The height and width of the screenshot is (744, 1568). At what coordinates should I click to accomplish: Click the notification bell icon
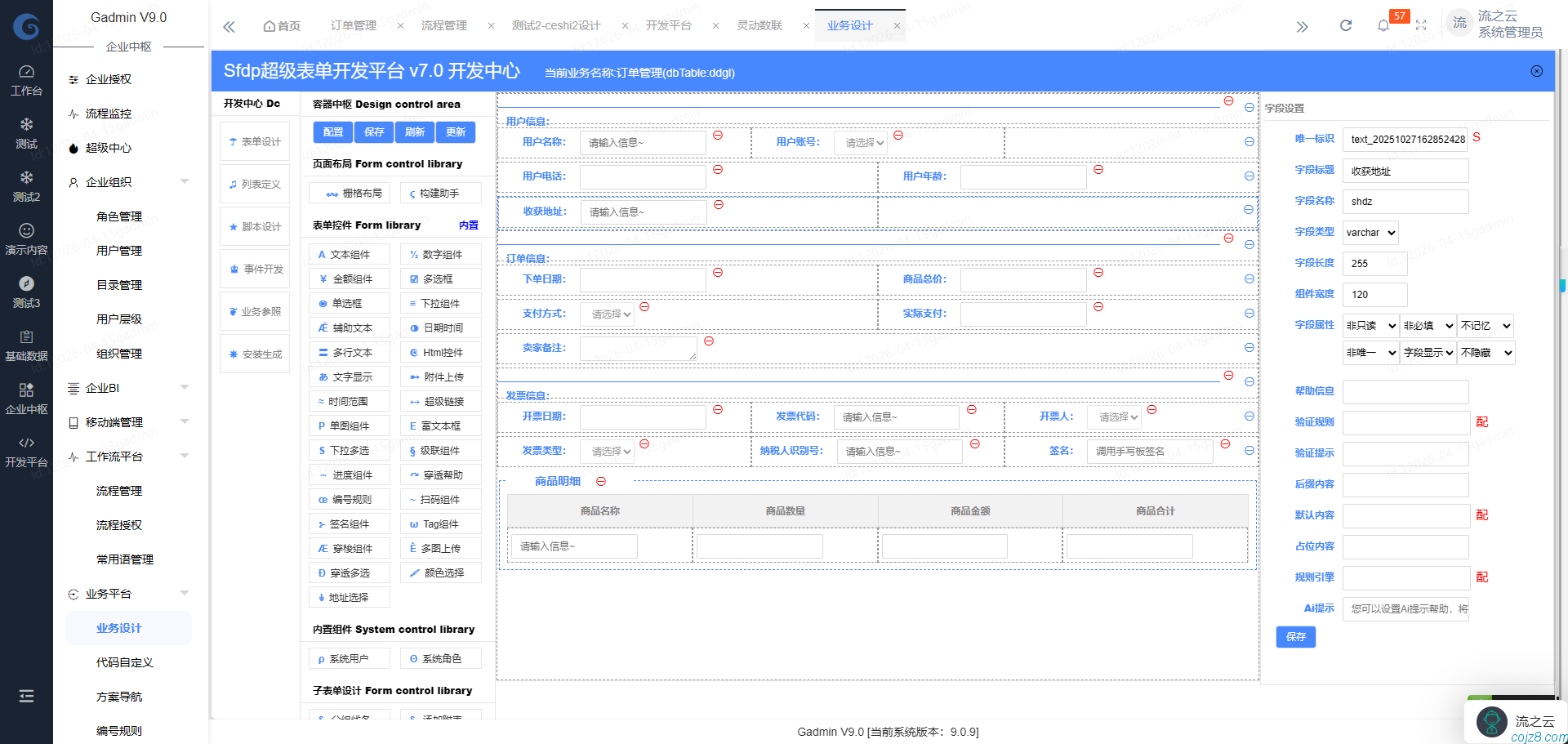pyautogui.click(x=1383, y=25)
